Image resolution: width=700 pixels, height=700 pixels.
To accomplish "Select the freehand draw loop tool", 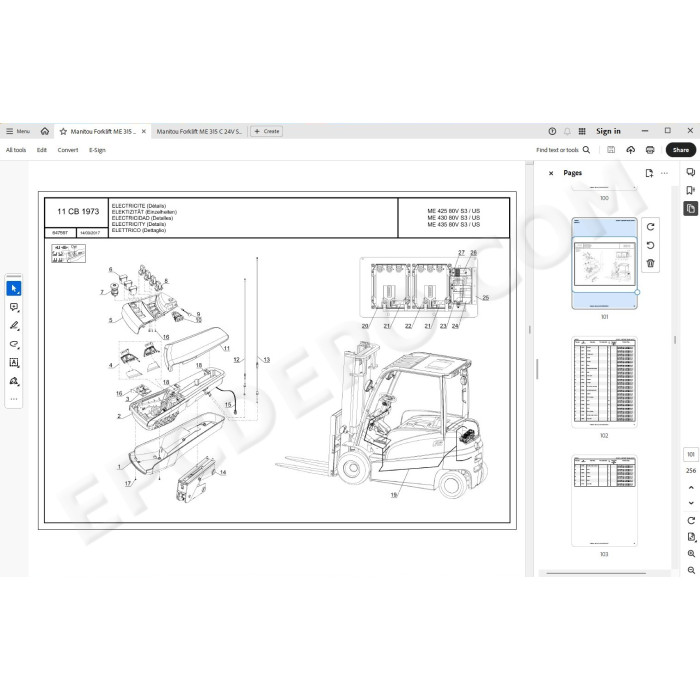I will (x=14, y=344).
